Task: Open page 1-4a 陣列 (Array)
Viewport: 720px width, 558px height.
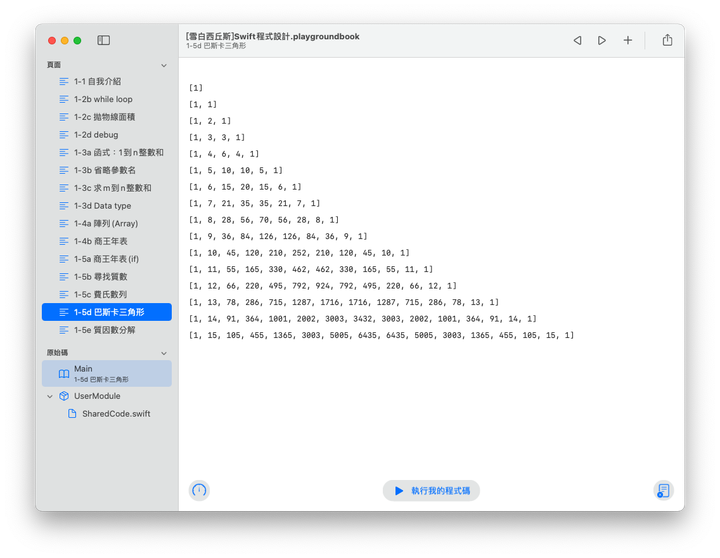Action: click(107, 224)
